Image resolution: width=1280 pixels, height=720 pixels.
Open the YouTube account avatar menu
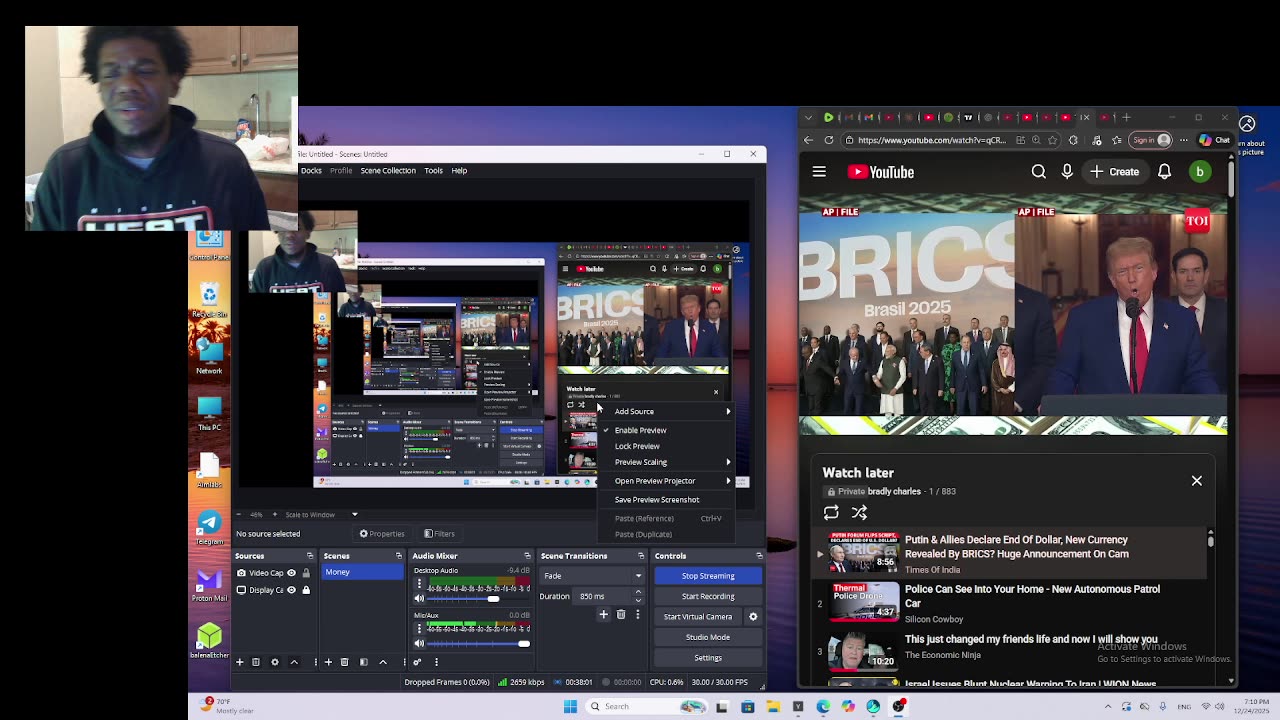pos(1199,172)
